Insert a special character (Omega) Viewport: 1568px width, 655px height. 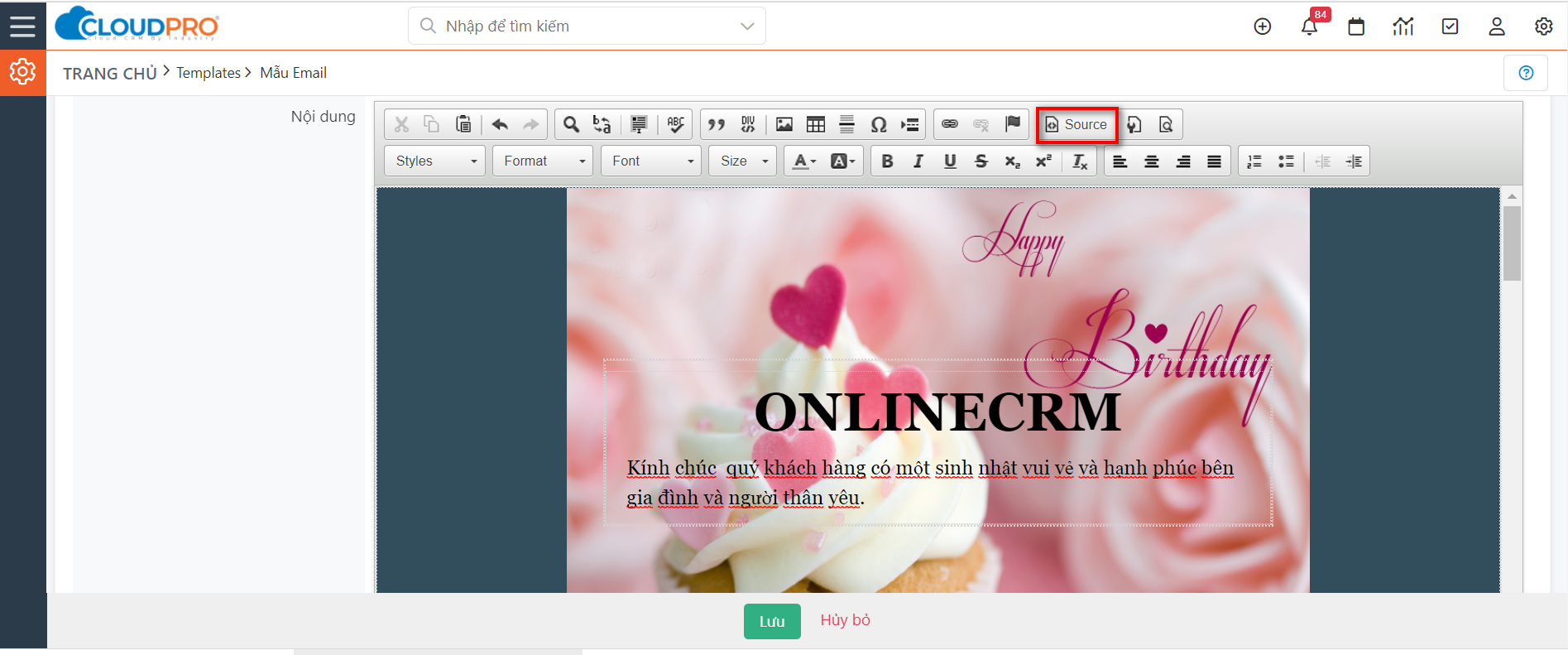879,124
